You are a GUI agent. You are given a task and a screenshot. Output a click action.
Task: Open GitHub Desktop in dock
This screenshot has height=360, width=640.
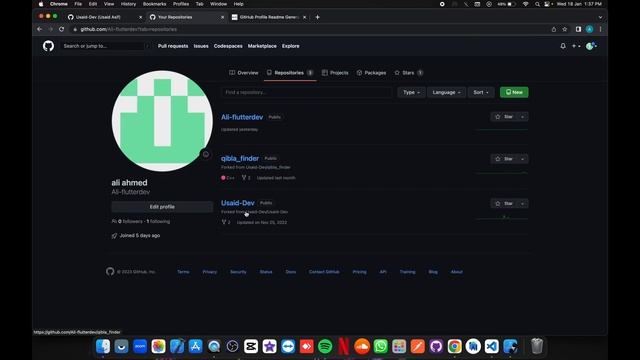436,346
